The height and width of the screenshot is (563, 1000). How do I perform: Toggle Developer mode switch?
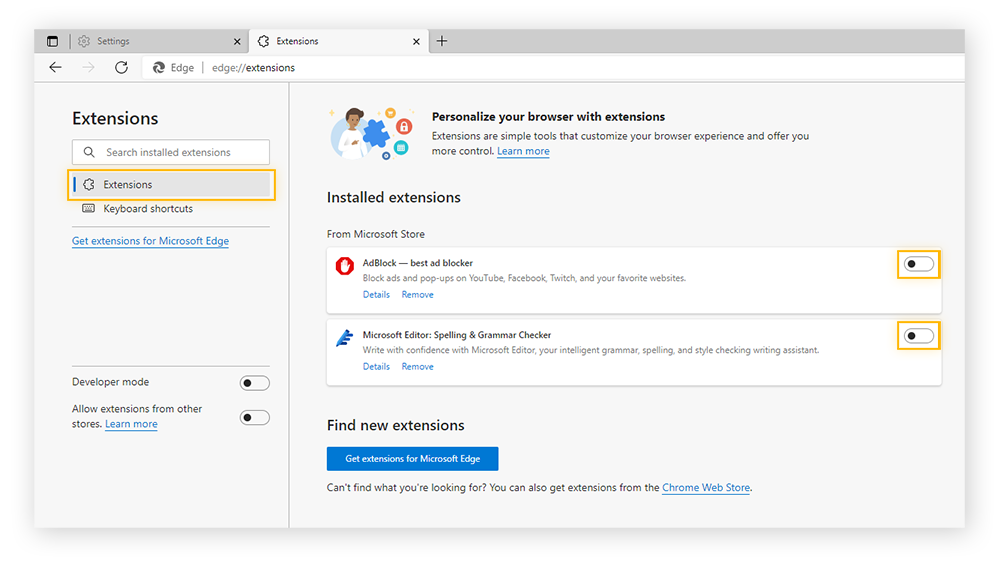pos(254,383)
